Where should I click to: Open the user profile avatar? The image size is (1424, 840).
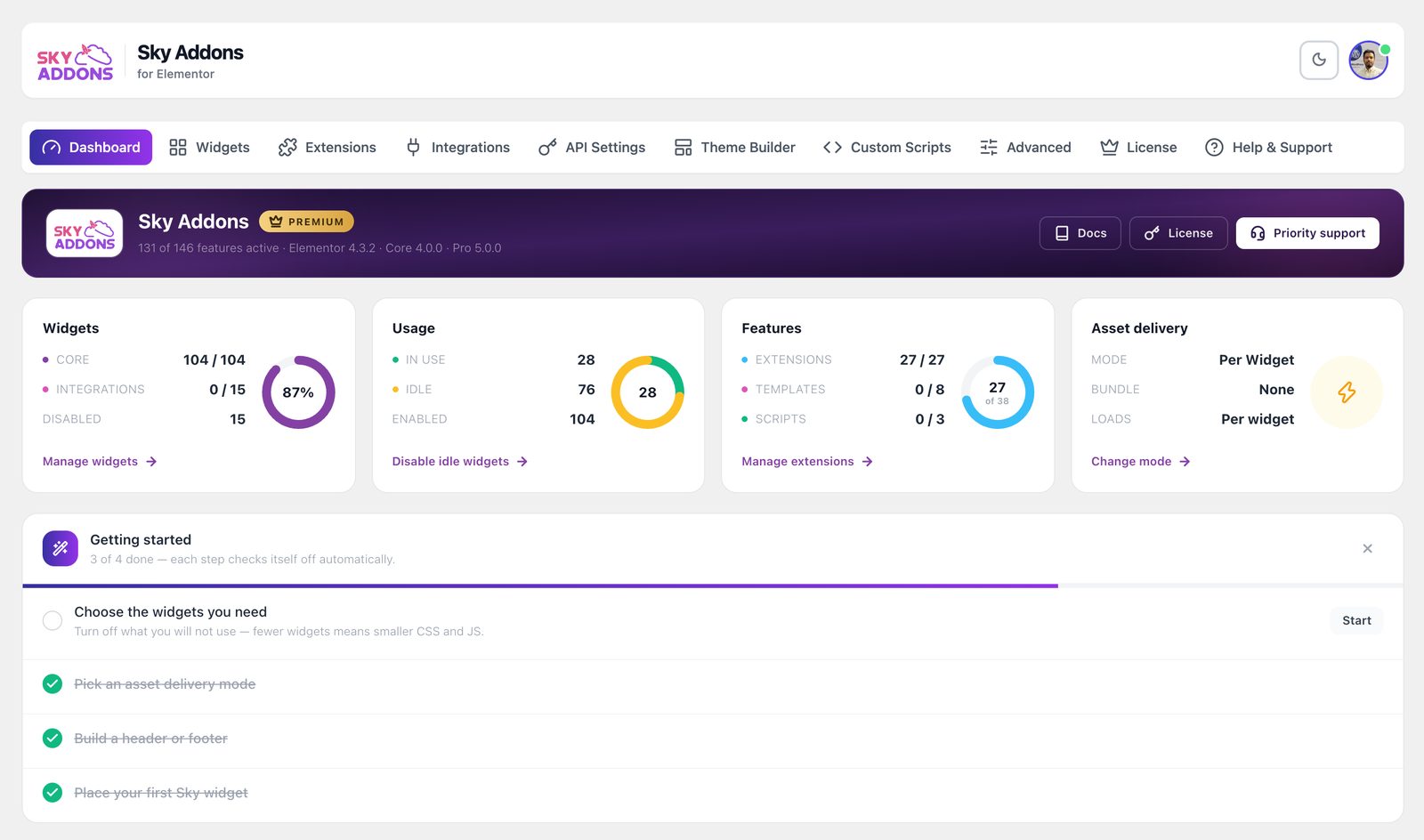coord(1369,61)
